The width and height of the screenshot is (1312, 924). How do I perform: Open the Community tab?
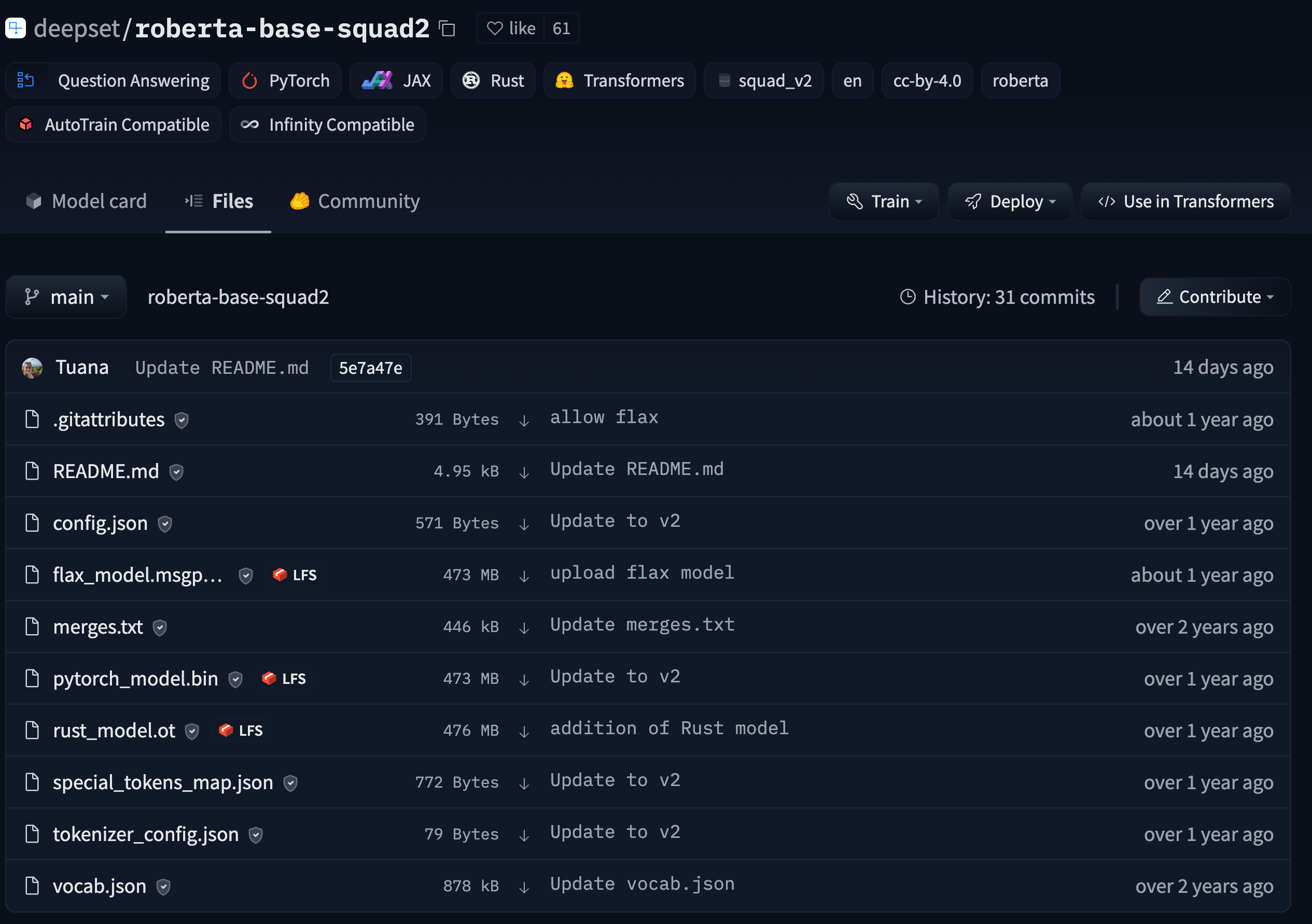click(x=355, y=201)
